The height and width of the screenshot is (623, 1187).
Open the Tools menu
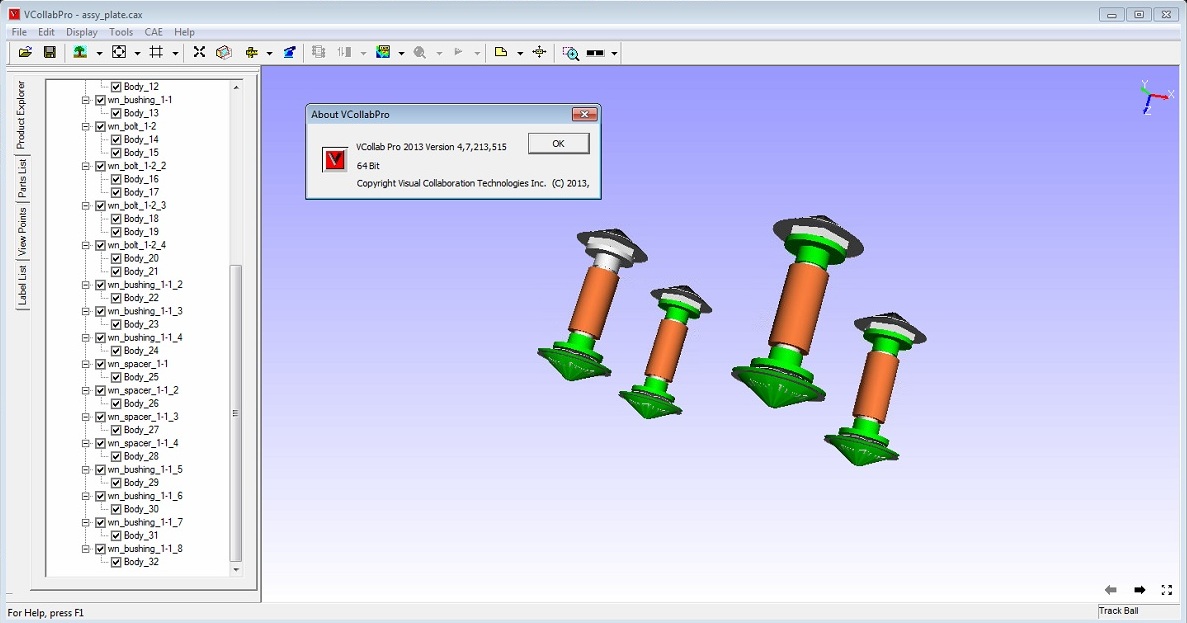point(121,32)
